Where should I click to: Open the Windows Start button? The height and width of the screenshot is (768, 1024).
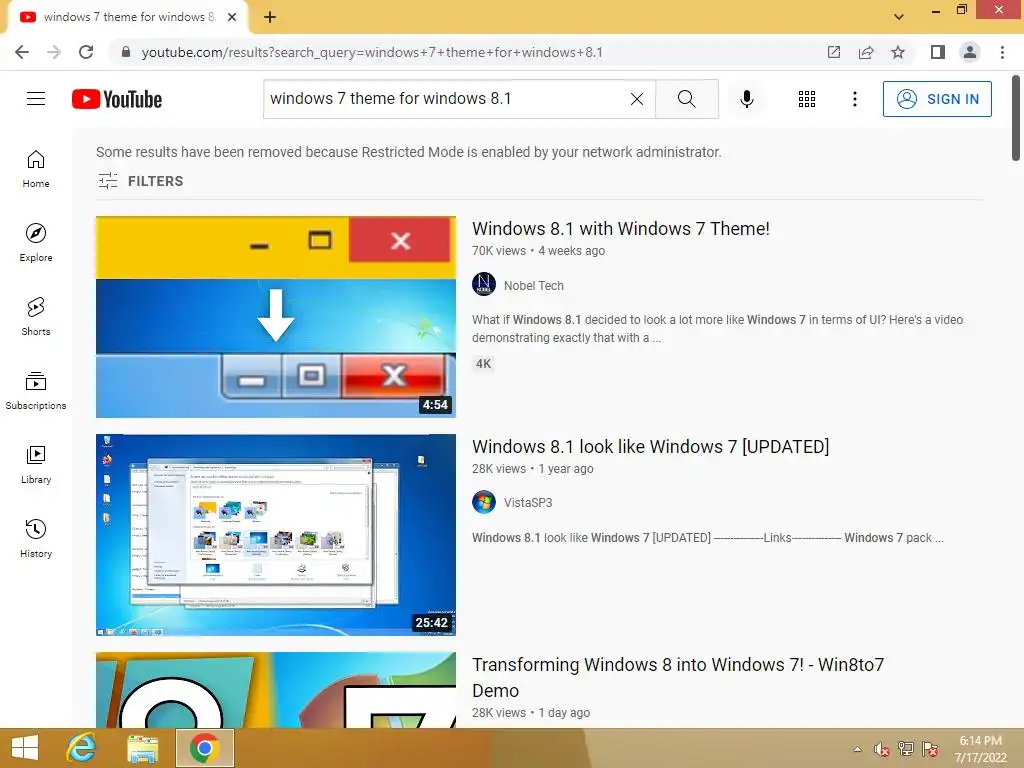click(x=25, y=748)
